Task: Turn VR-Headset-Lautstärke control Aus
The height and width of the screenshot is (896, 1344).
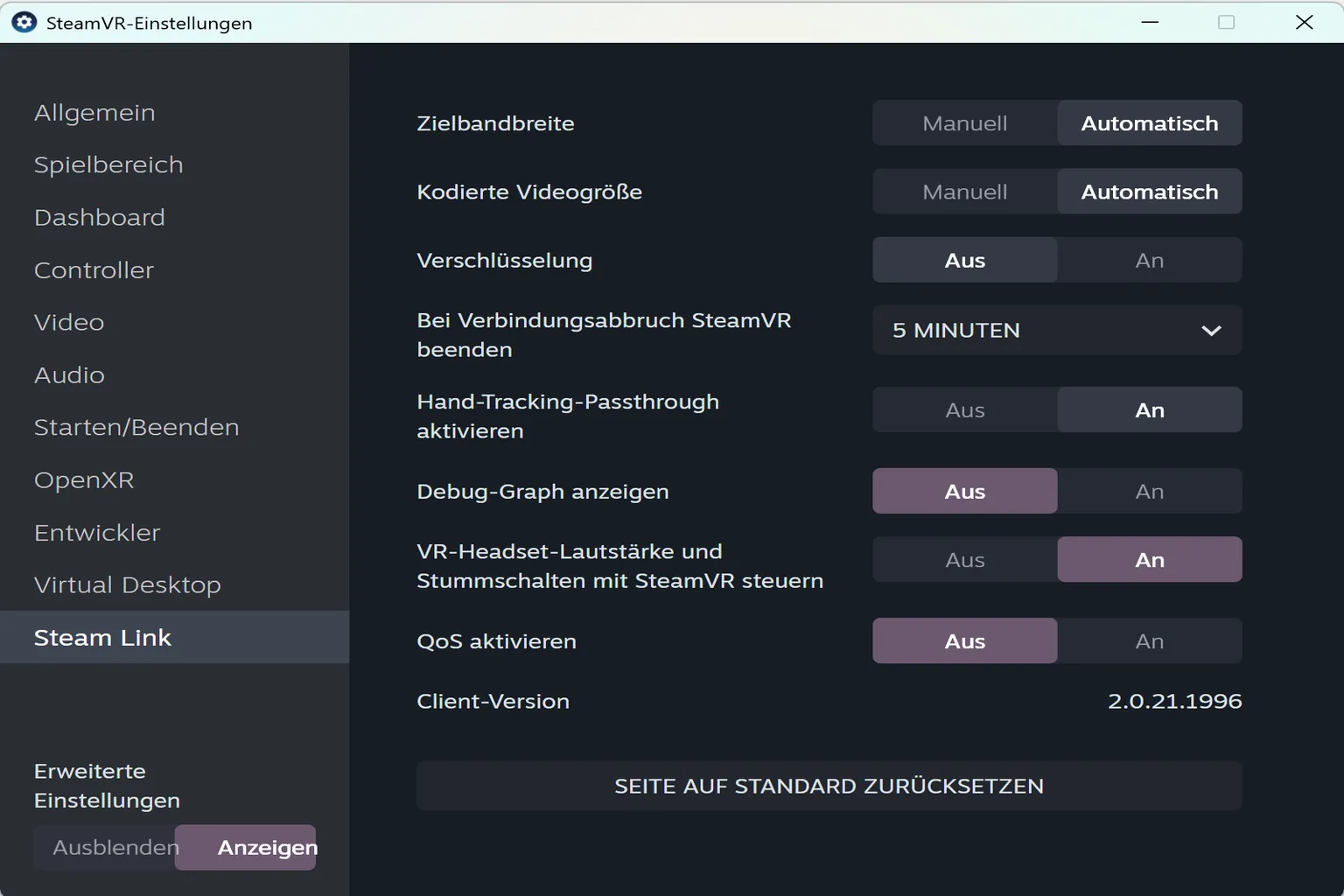Action: [965, 560]
